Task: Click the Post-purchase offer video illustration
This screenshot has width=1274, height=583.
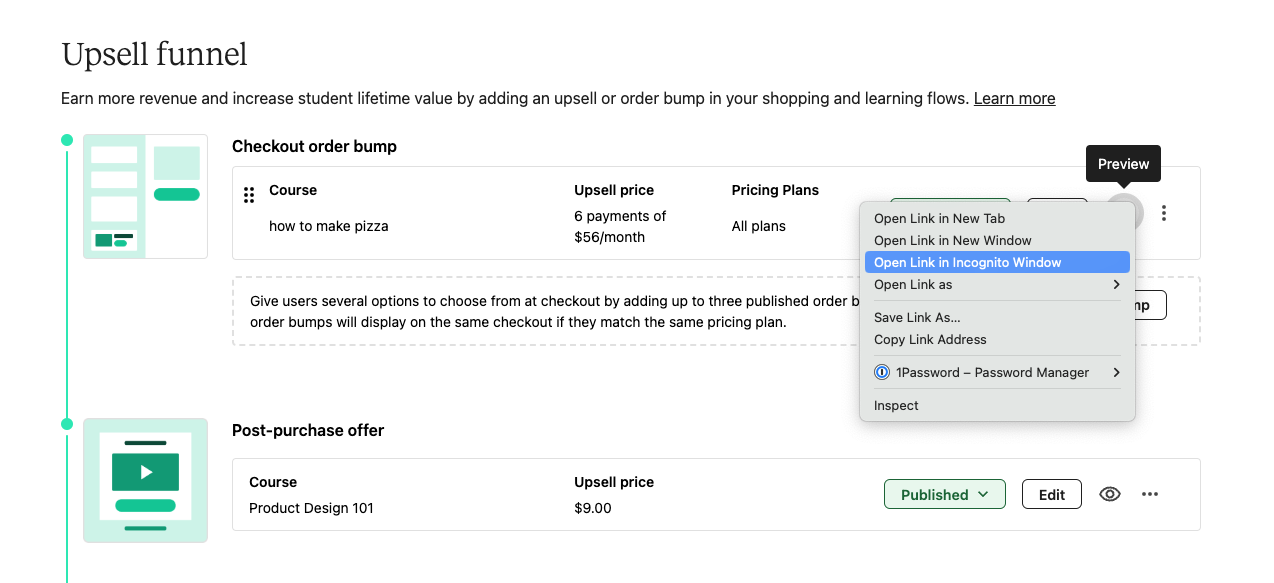Action: pyautogui.click(x=145, y=481)
